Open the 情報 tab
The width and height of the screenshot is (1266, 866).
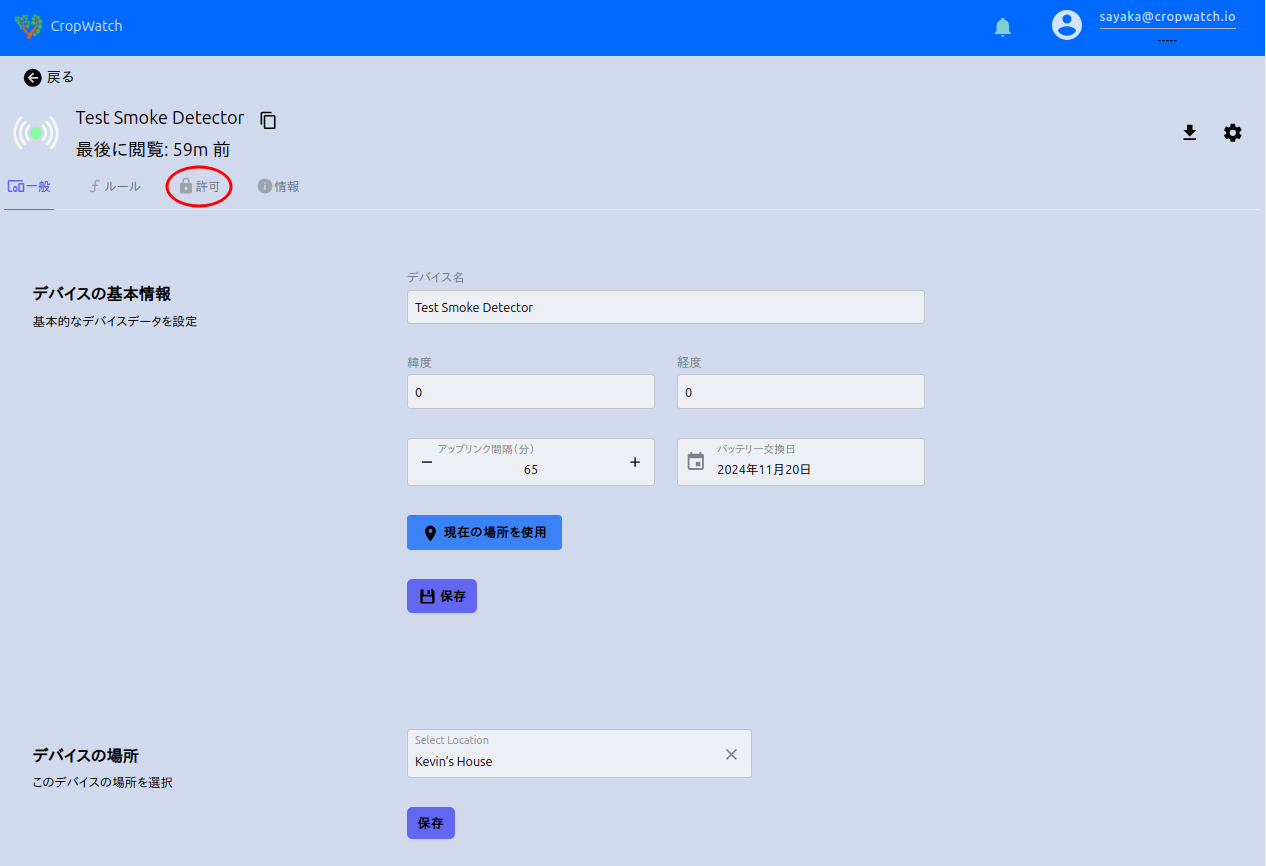pos(279,186)
